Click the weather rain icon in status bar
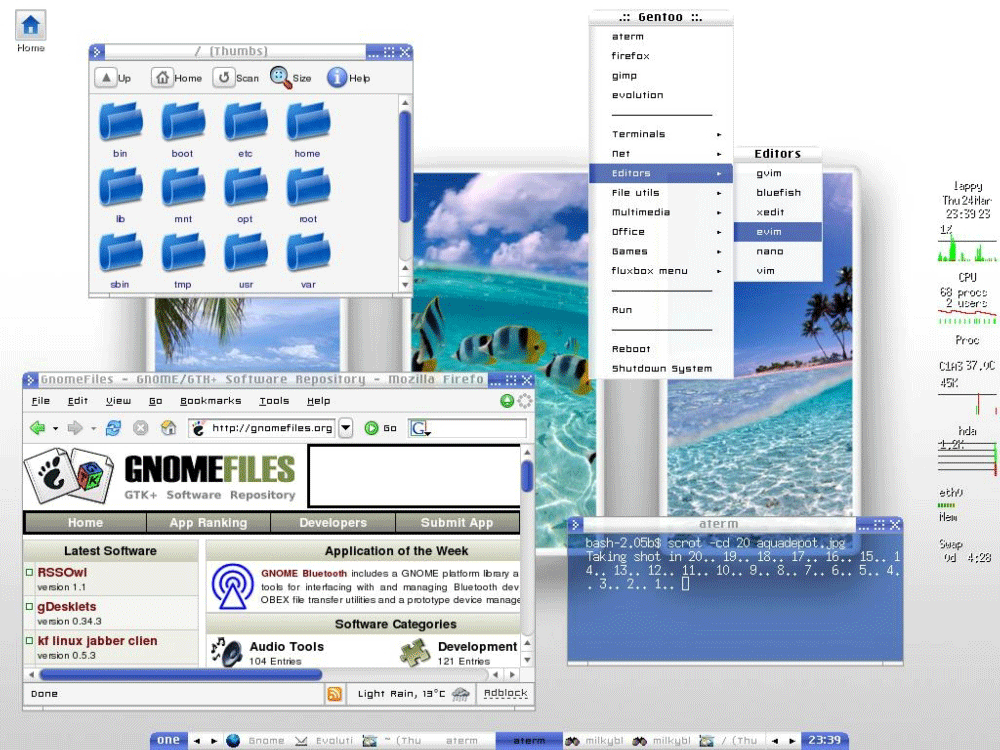 (460, 695)
